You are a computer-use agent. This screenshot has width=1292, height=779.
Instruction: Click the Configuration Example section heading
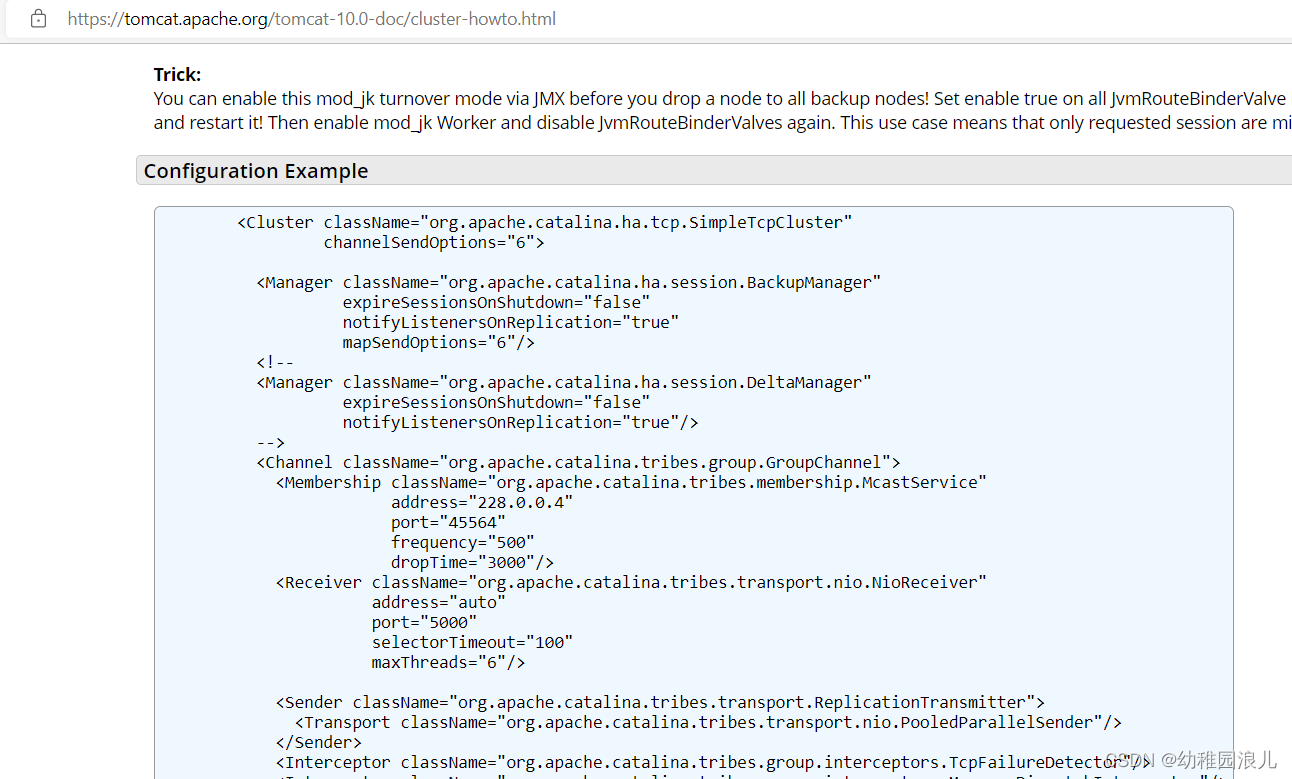coord(256,171)
